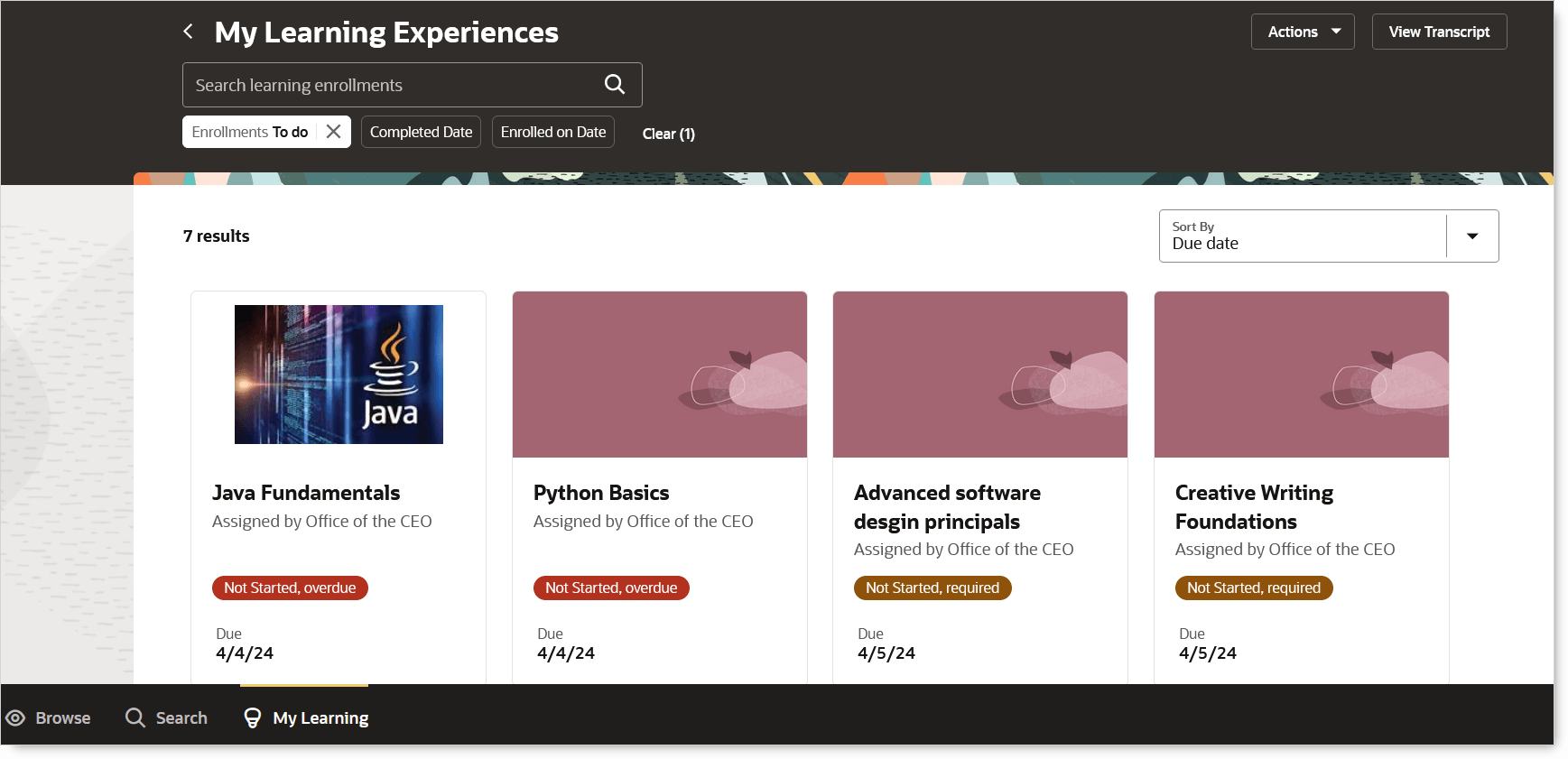Expand the Sort By dropdown arrow
1568x759 pixels.
point(1472,236)
